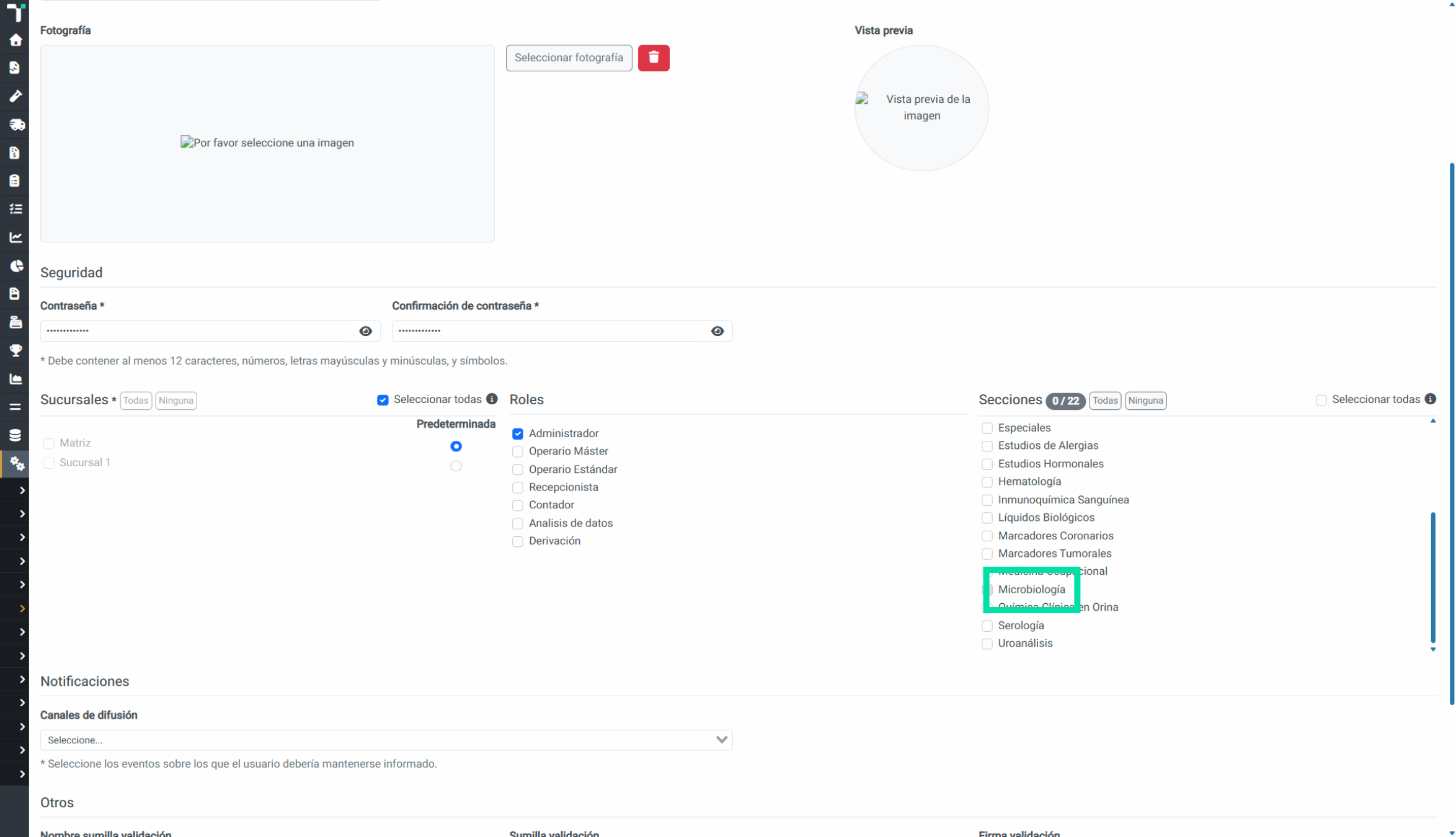Viewport: 1456px width, 837px height.
Task: Open the Canales de difusión dropdown
Action: [x=386, y=740]
